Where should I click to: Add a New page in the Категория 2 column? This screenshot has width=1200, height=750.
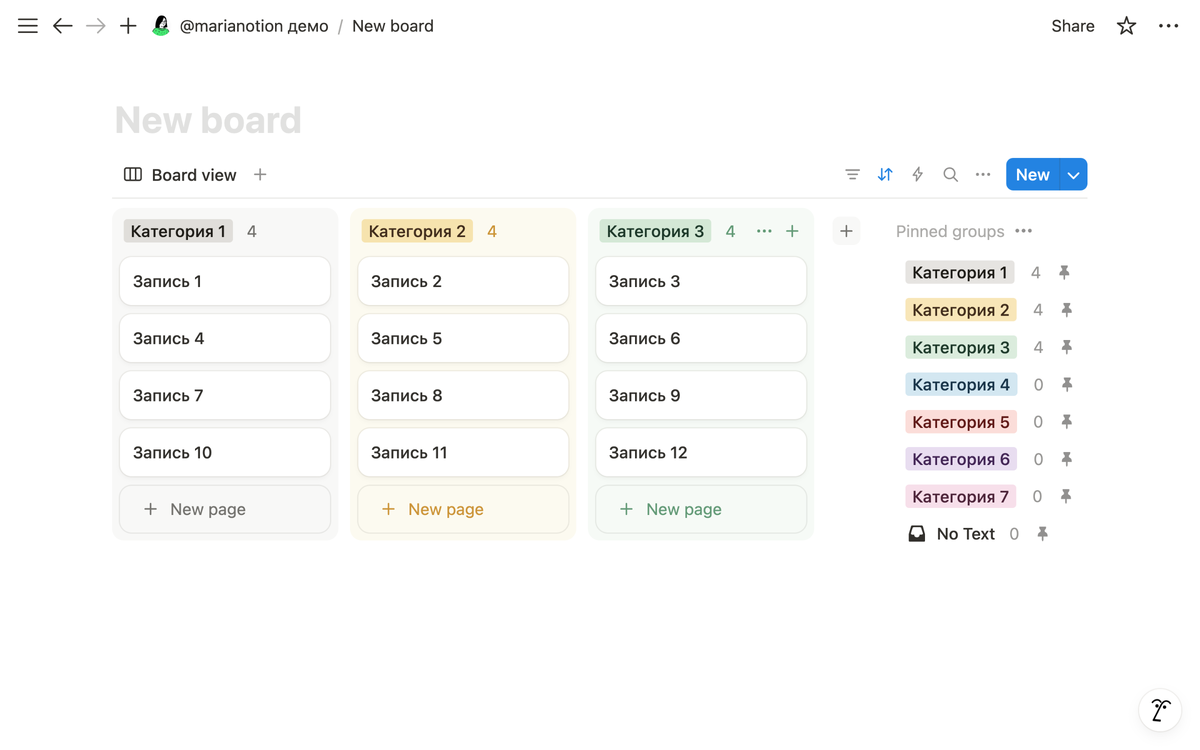pyautogui.click(x=463, y=509)
